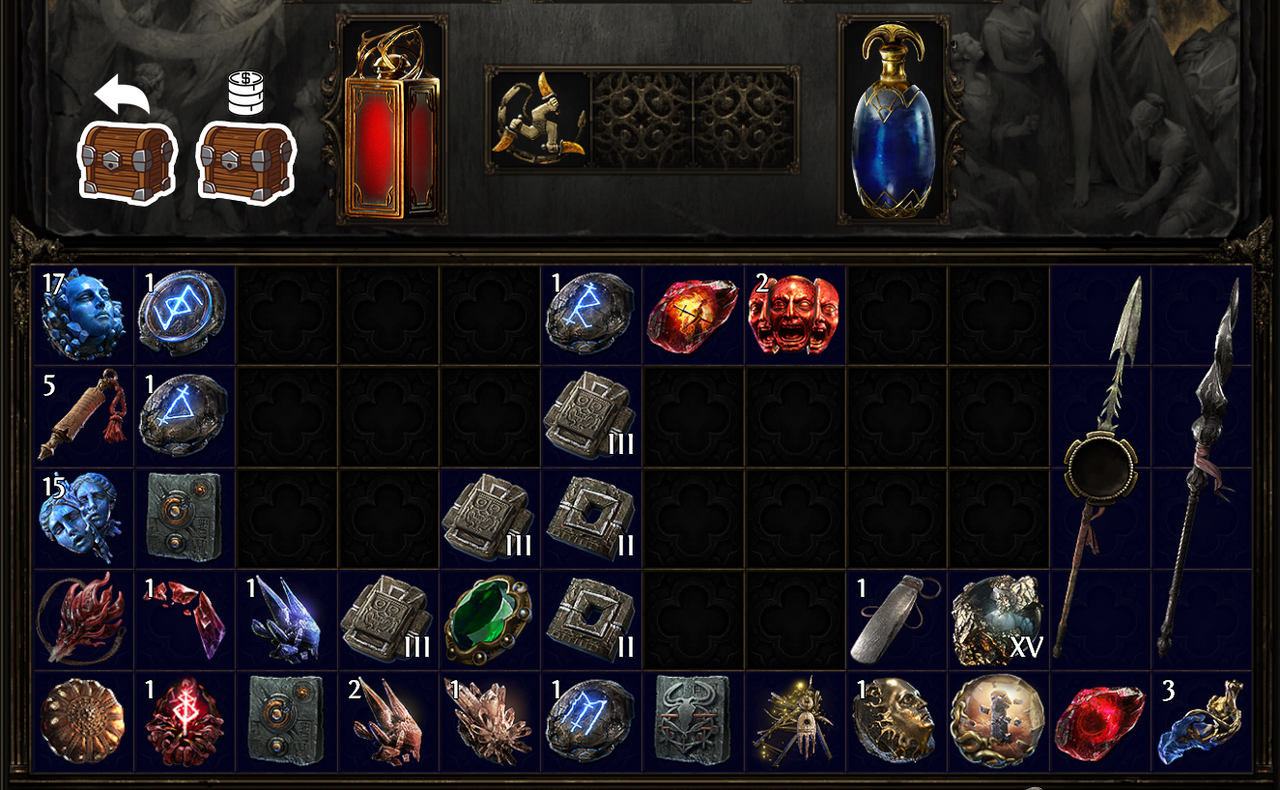Pick the glass orb with tower inside
Screen dimensions: 1280x790
pyautogui.click(x=997, y=721)
